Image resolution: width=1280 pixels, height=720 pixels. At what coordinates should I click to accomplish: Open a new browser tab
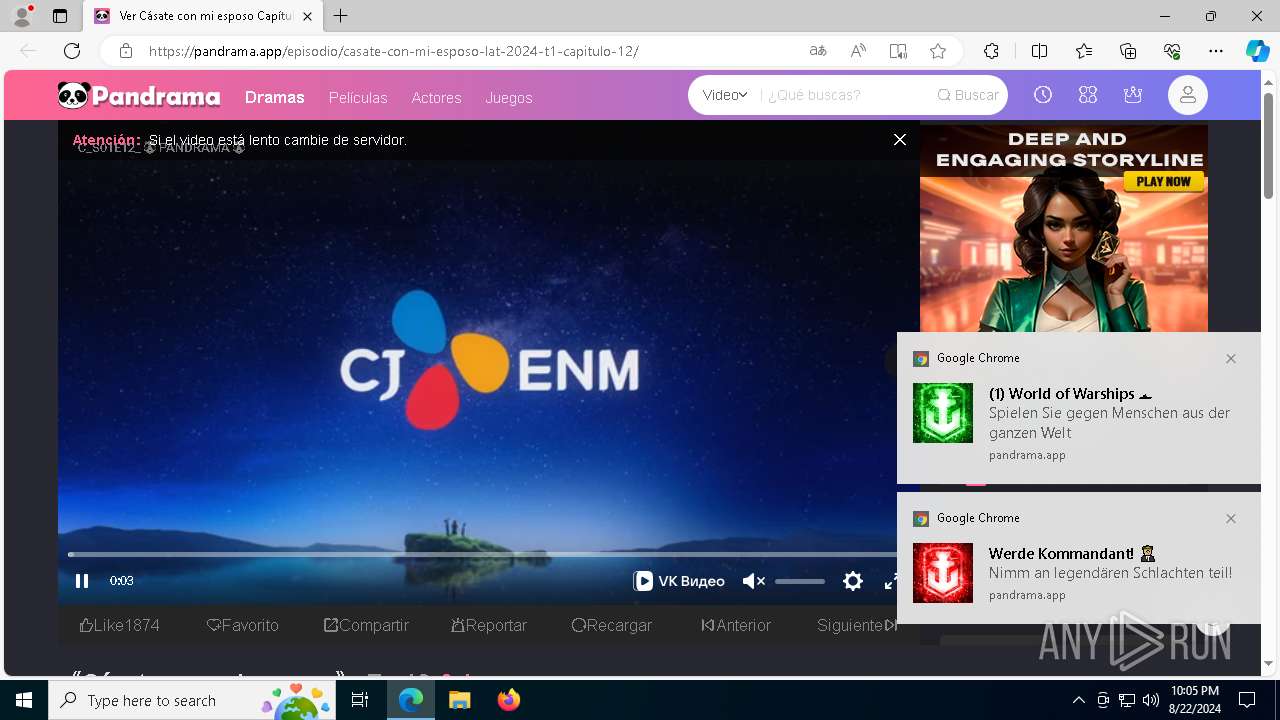coord(341,16)
